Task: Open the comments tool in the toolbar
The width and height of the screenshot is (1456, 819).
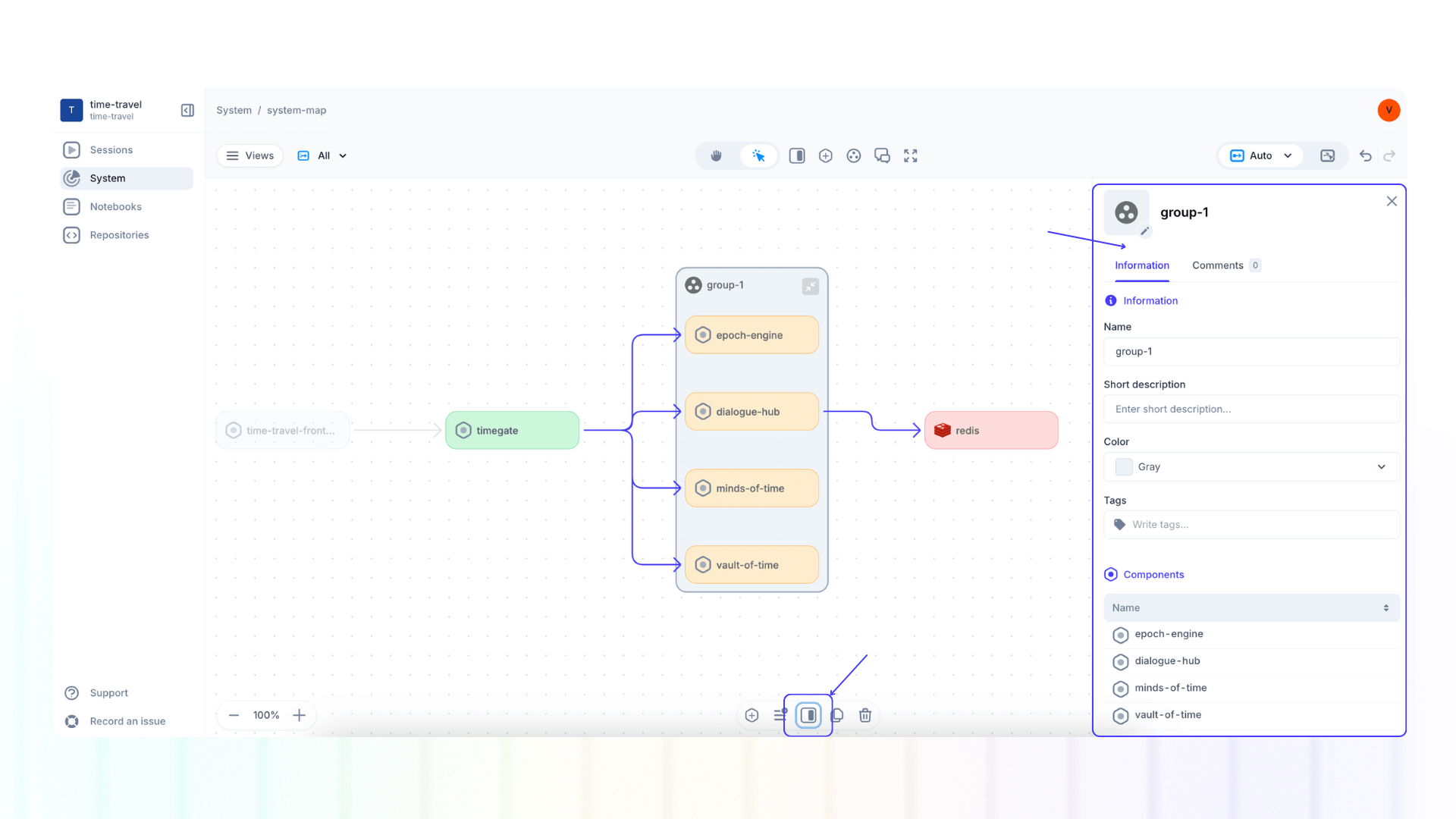Action: pos(882,155)
